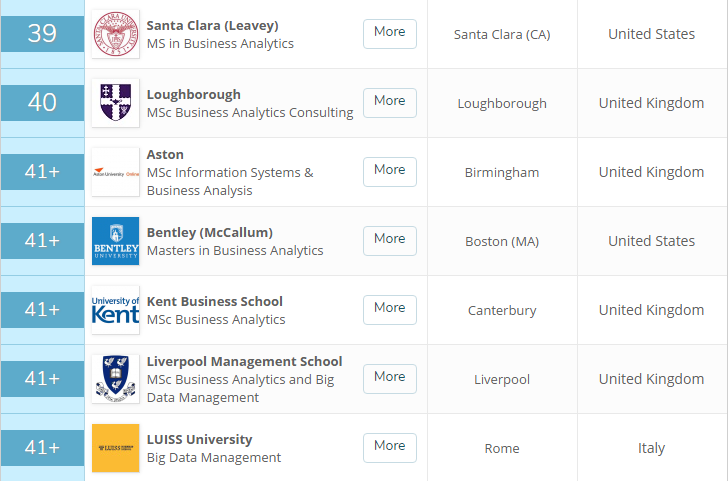Show More info for Aston
The height and width of the screenshot is (481, 728).
tap(389, 170)
